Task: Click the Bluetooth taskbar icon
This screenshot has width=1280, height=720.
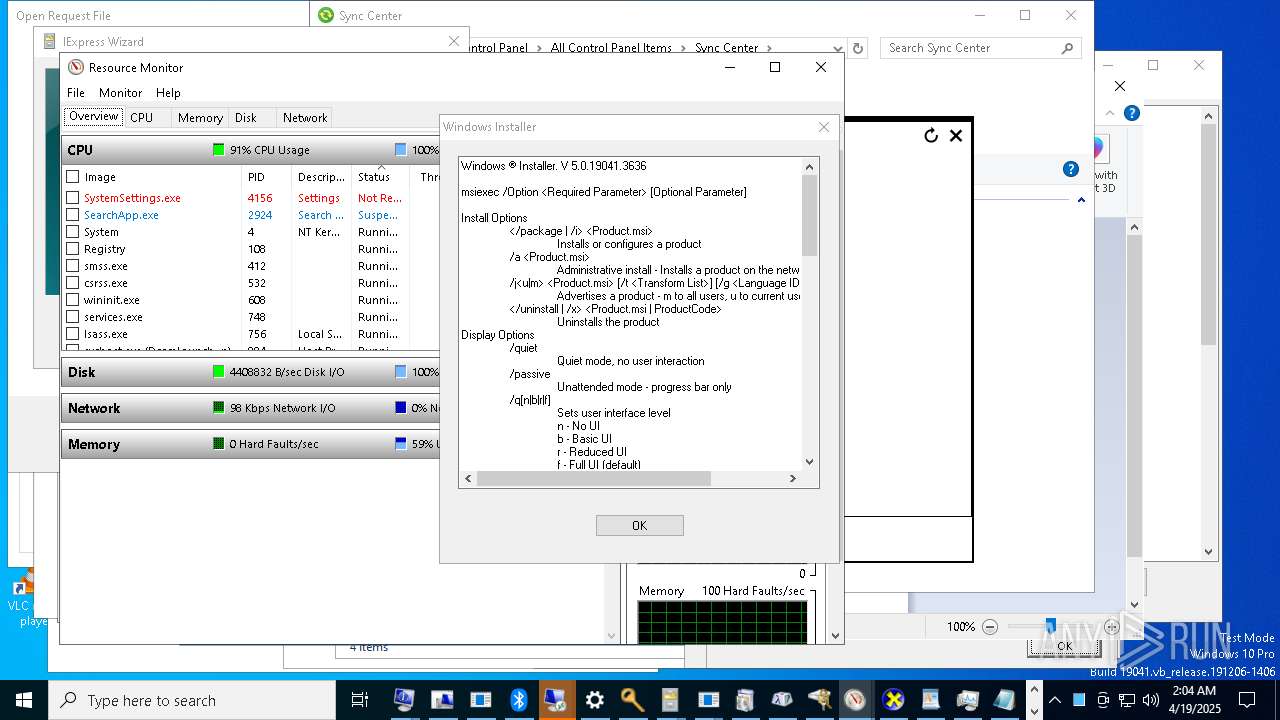Action: tap(518, 700)
